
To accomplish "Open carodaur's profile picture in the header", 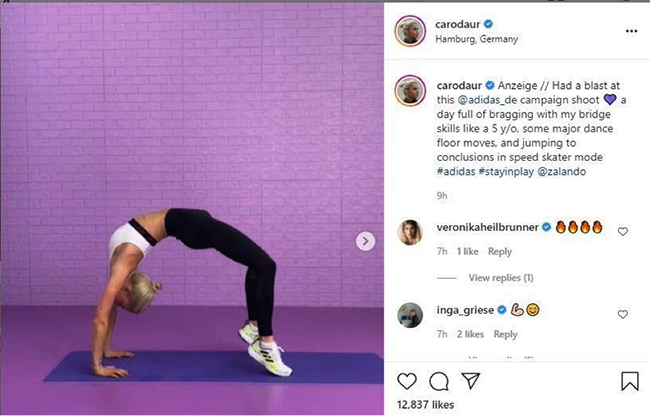I will pyautogui.click(x=410, y=31).
